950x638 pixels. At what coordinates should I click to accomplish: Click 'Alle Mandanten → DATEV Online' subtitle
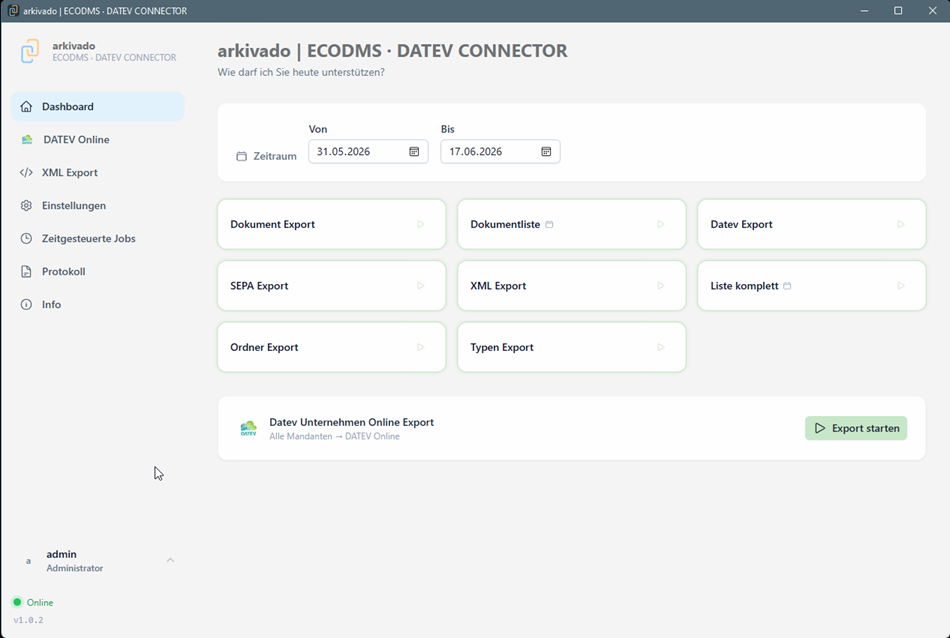[334, 436]
